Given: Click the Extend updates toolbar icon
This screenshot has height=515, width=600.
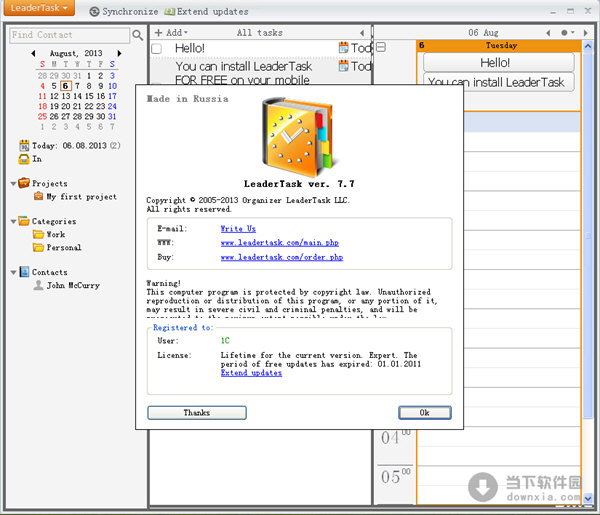Looking at the screenshot, I should pyautogui.click(x=170, y=12).
